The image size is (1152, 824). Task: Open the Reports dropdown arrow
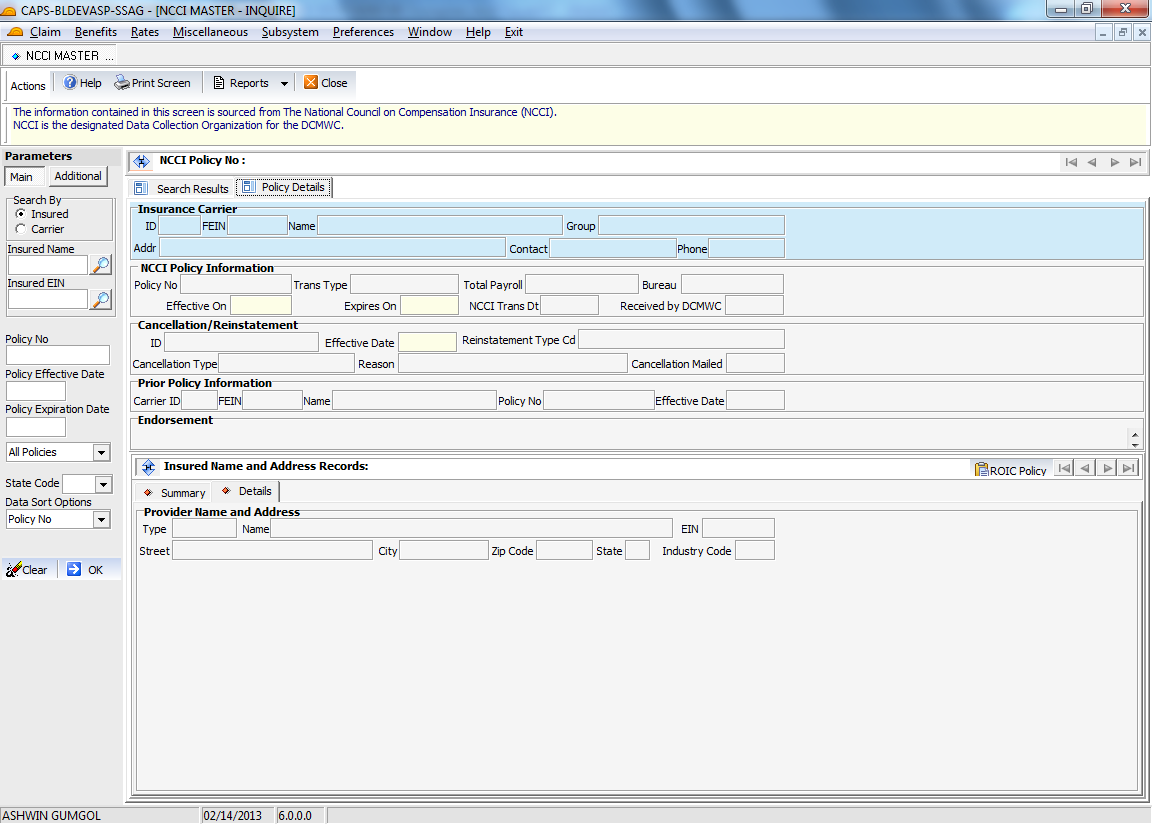[284, 84]
